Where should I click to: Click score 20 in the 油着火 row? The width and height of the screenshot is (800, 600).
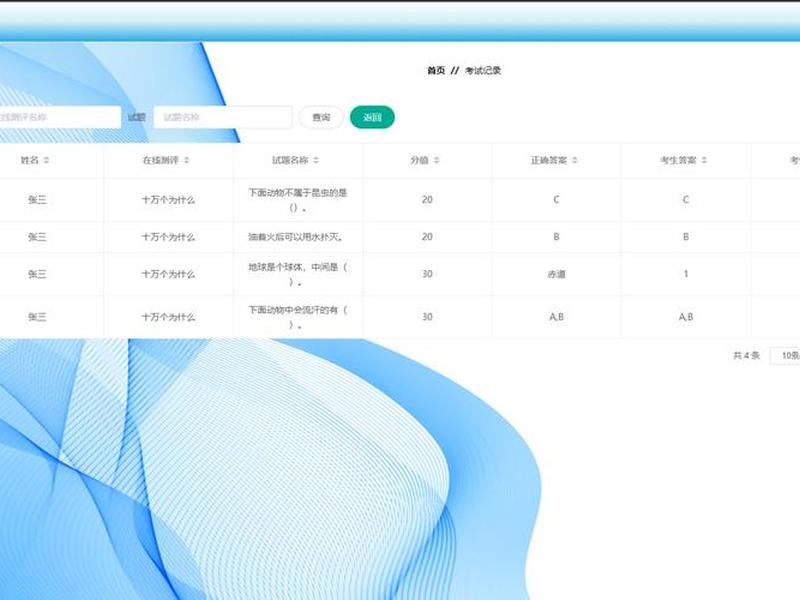click(x=427, y=237)
